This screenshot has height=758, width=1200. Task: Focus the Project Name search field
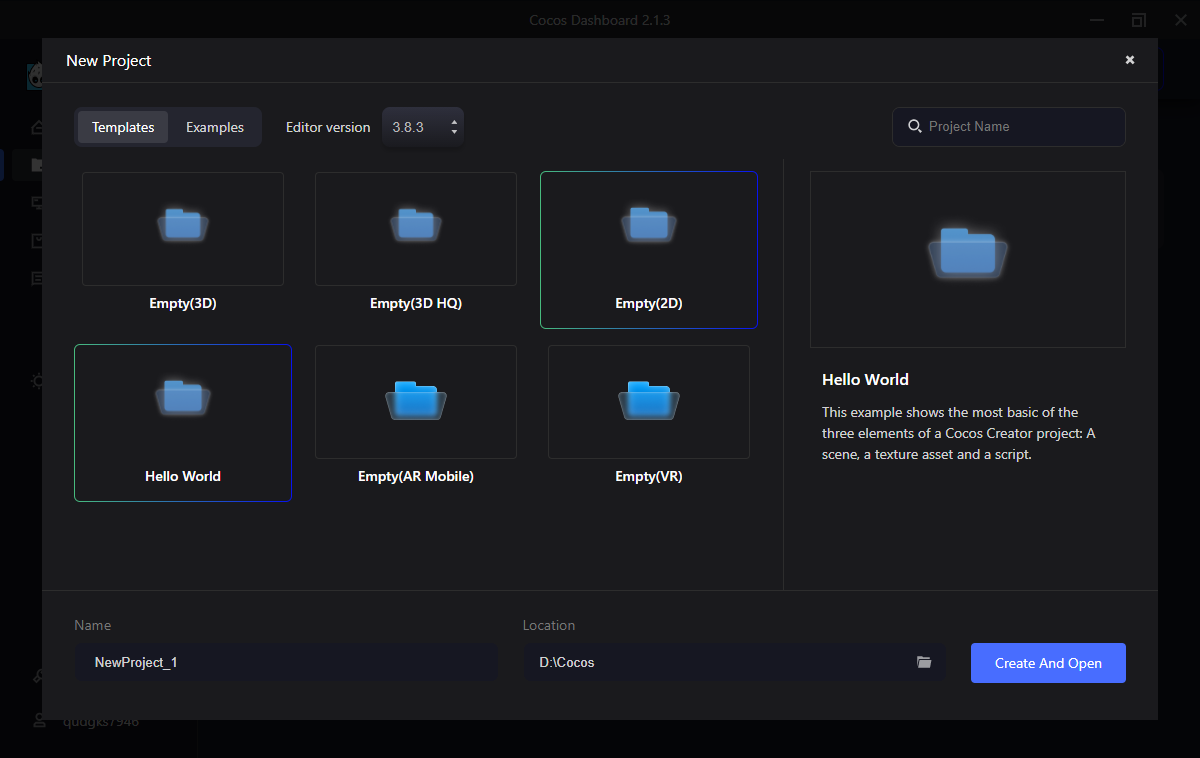click(1009, 127)
